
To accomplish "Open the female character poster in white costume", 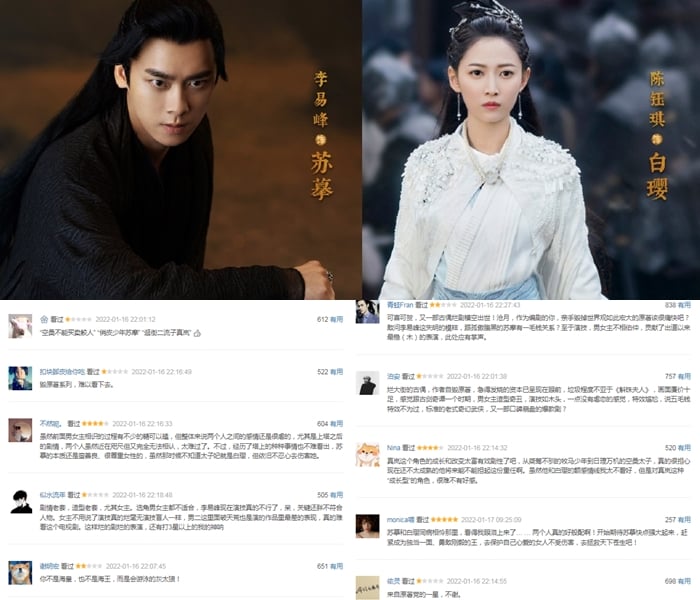I will tap(531, 150).
